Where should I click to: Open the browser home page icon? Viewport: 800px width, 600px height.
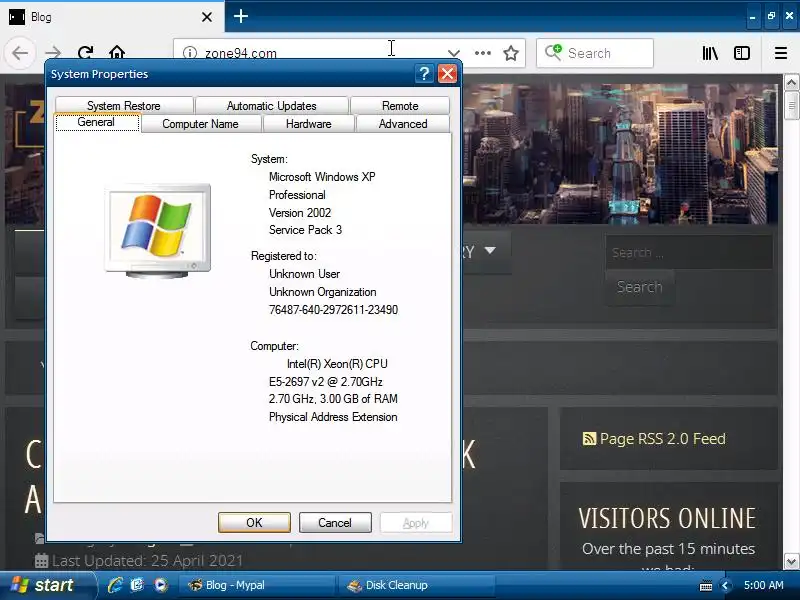[117, 53]
